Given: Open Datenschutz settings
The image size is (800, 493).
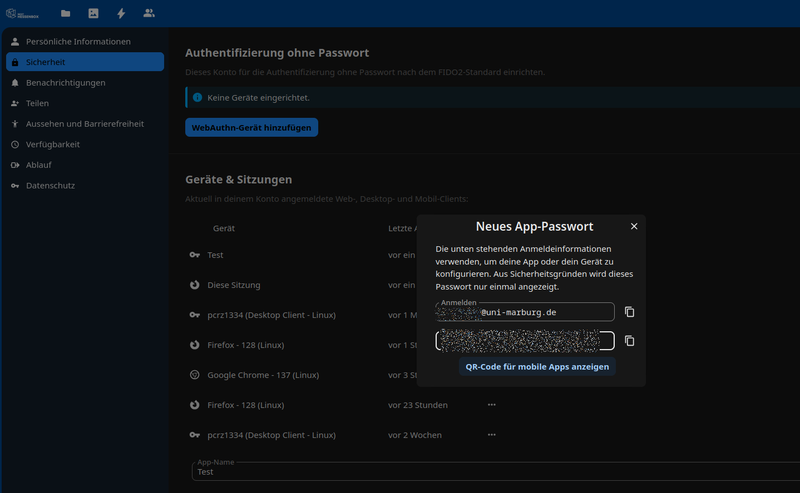Looking at the screenshot, I should (85, 185).
